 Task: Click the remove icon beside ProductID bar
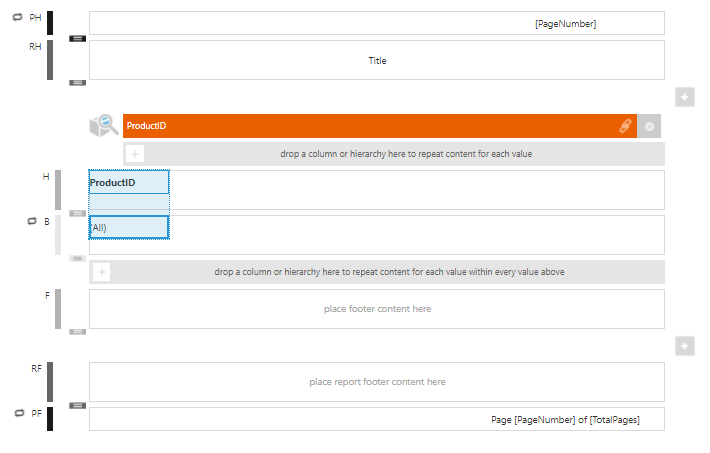tap(649, 126)
